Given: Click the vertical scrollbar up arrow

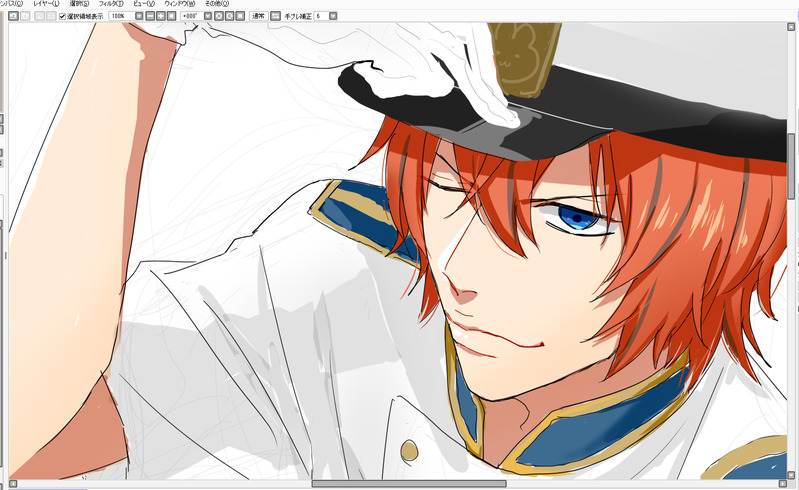Looking at the screenshot, I should (791, 26).
